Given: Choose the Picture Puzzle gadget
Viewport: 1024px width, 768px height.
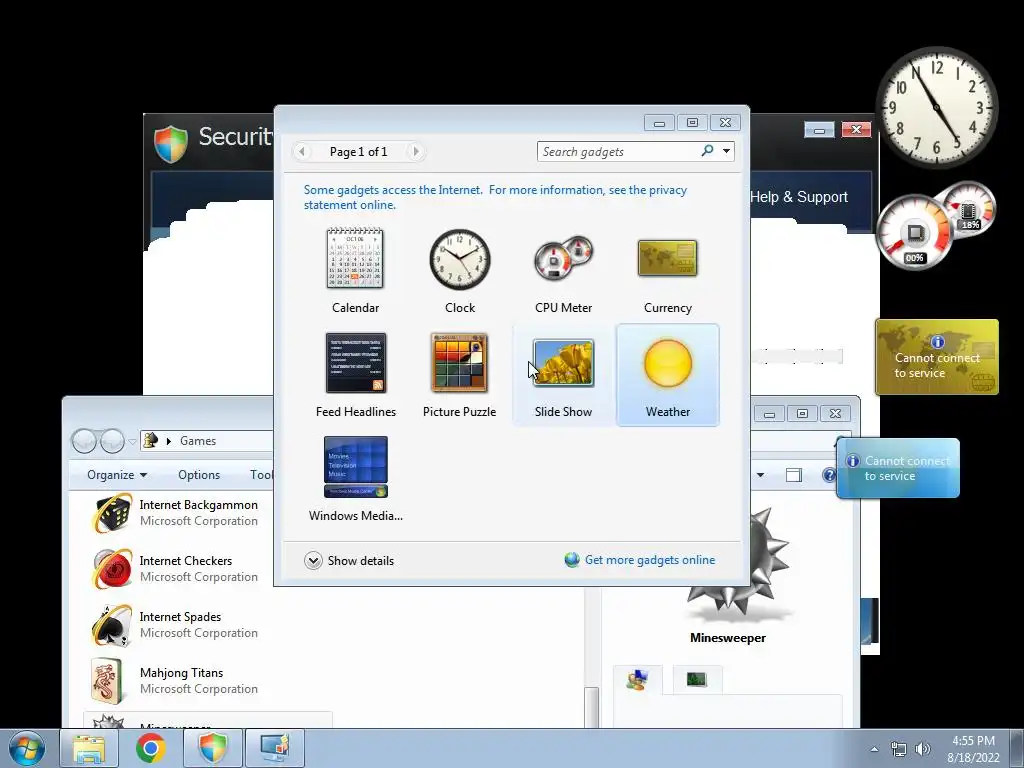Looking at the screenshot, I should click(459, 363).
